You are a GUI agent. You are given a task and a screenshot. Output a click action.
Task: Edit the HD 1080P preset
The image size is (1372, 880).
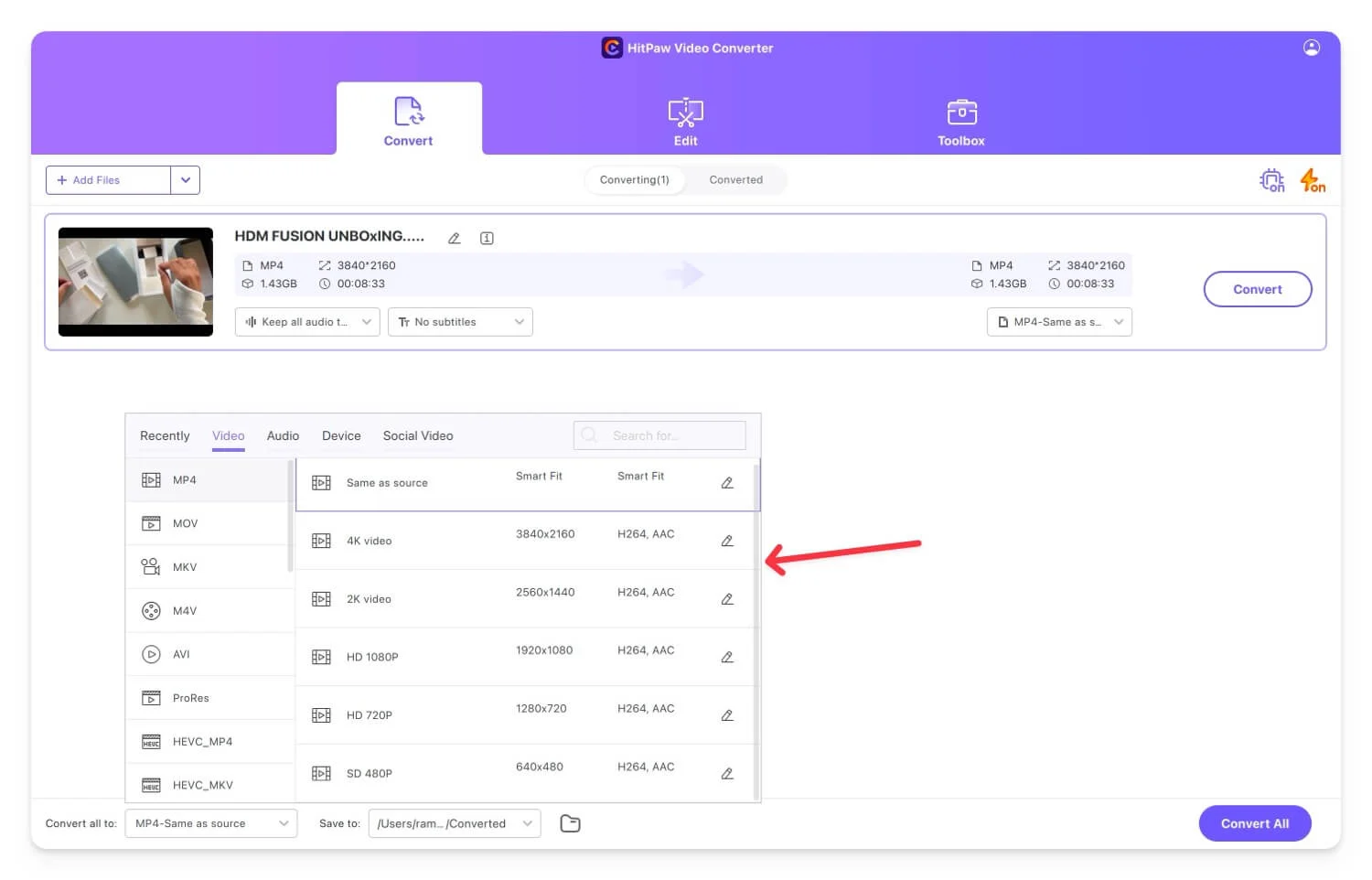727,657
